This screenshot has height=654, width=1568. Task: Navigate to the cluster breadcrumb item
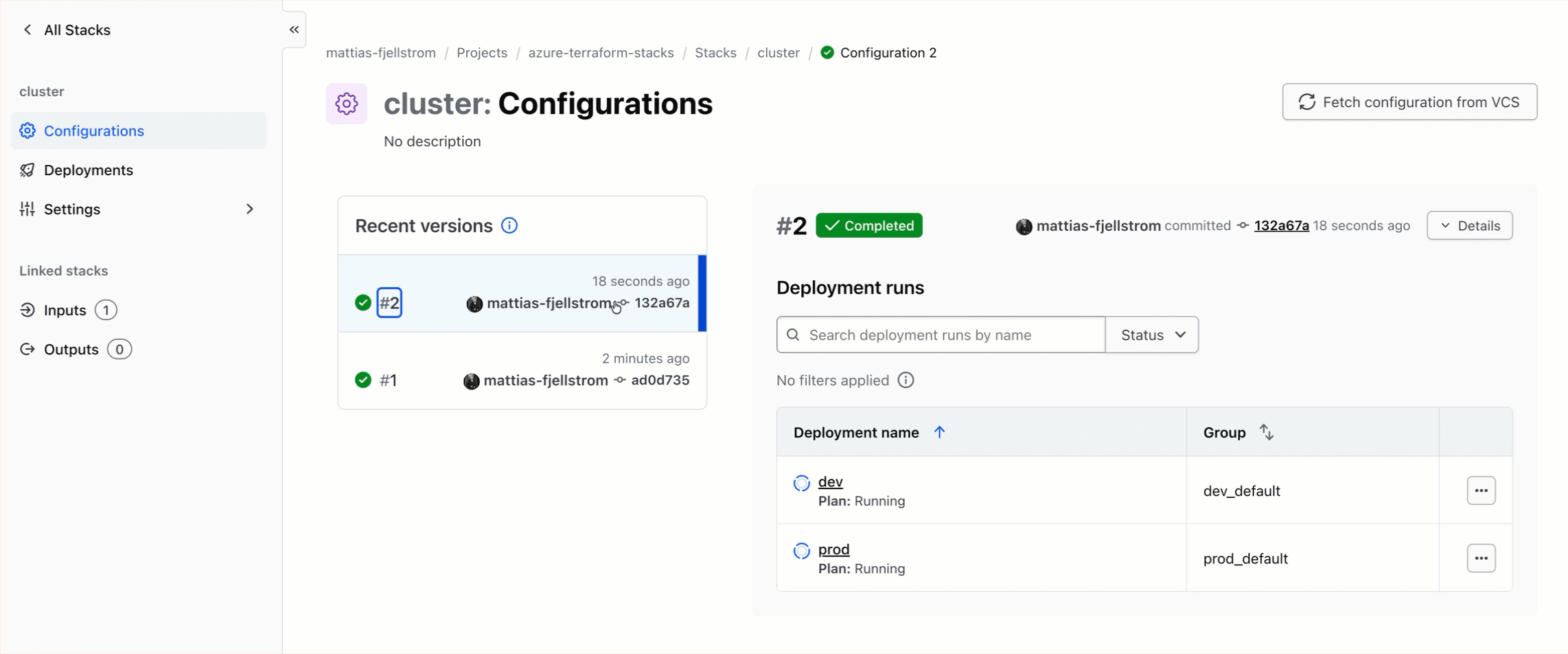[779, 52]
